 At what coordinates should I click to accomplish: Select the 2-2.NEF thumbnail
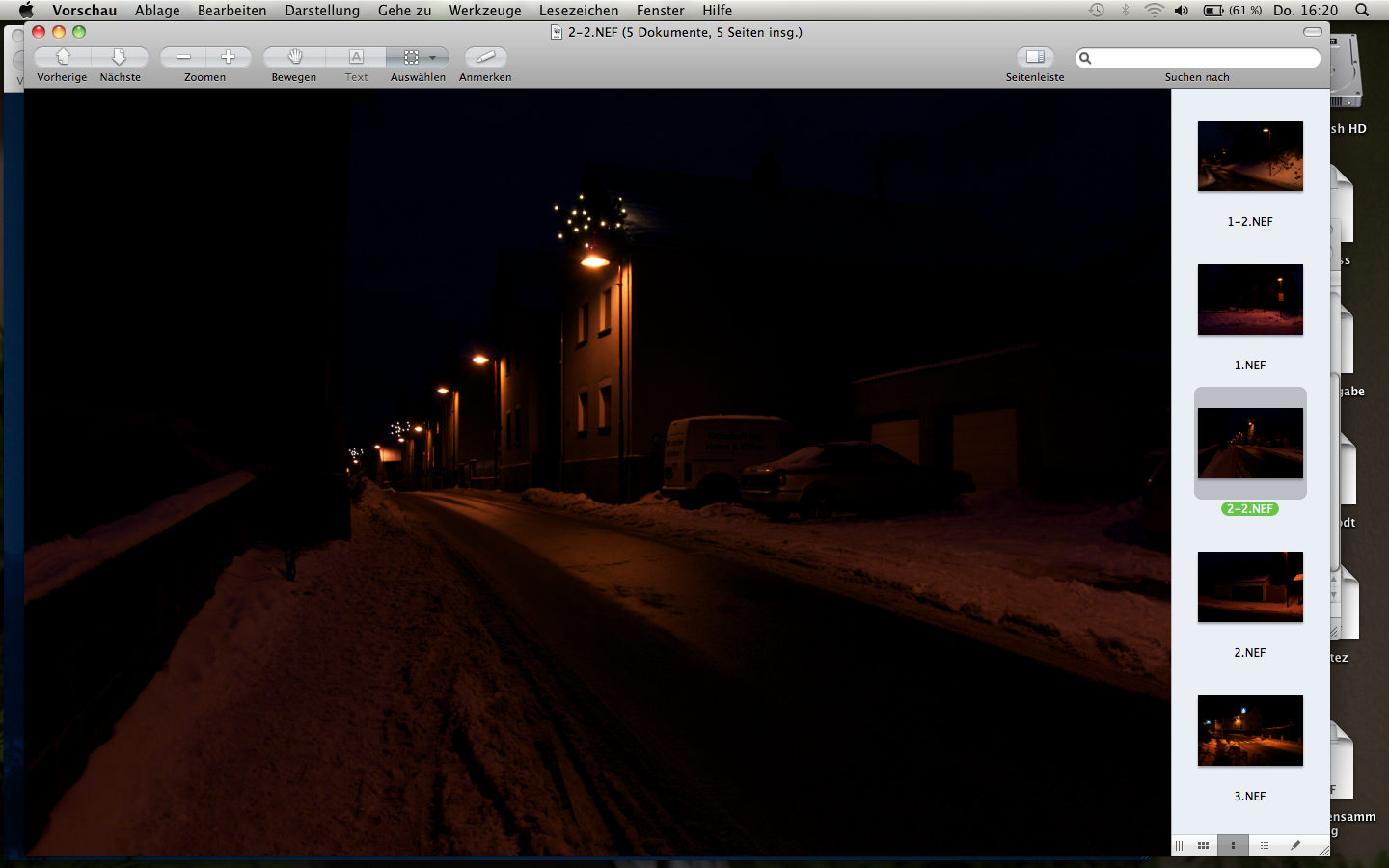click(x=1250, y=443)
